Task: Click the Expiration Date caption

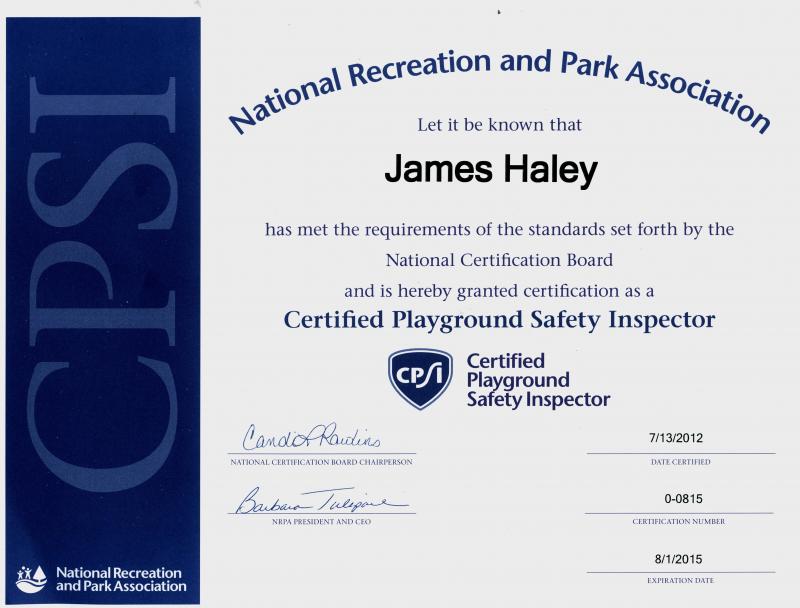Action: (680, 580)
